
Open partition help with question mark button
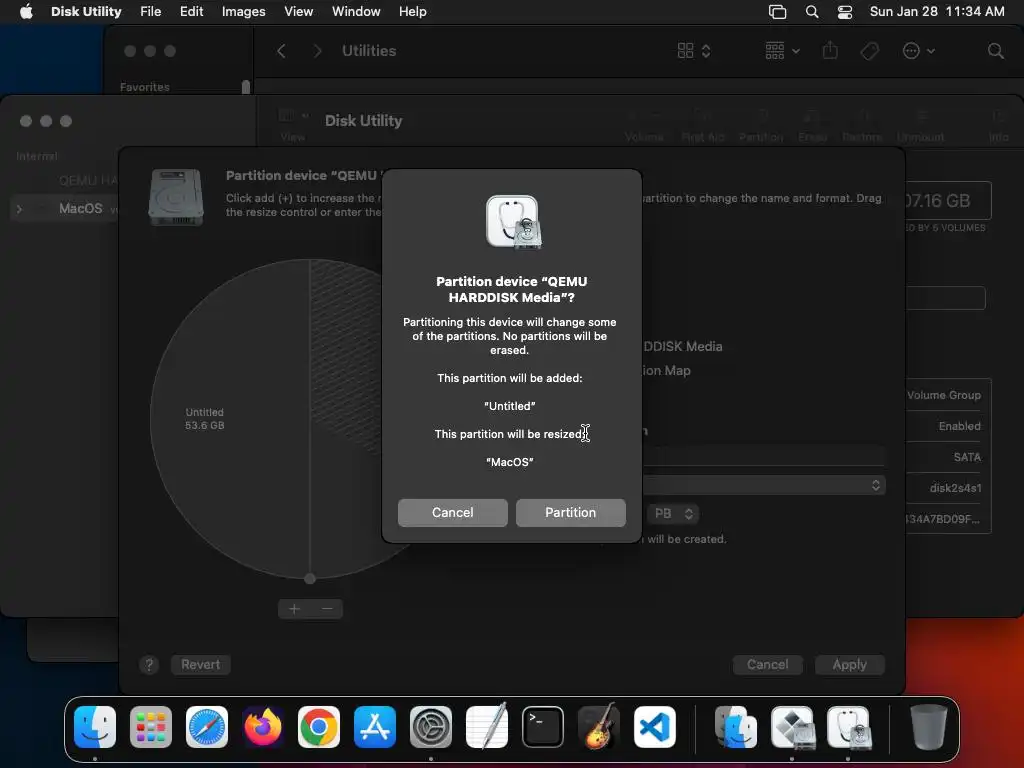(149, 665)
